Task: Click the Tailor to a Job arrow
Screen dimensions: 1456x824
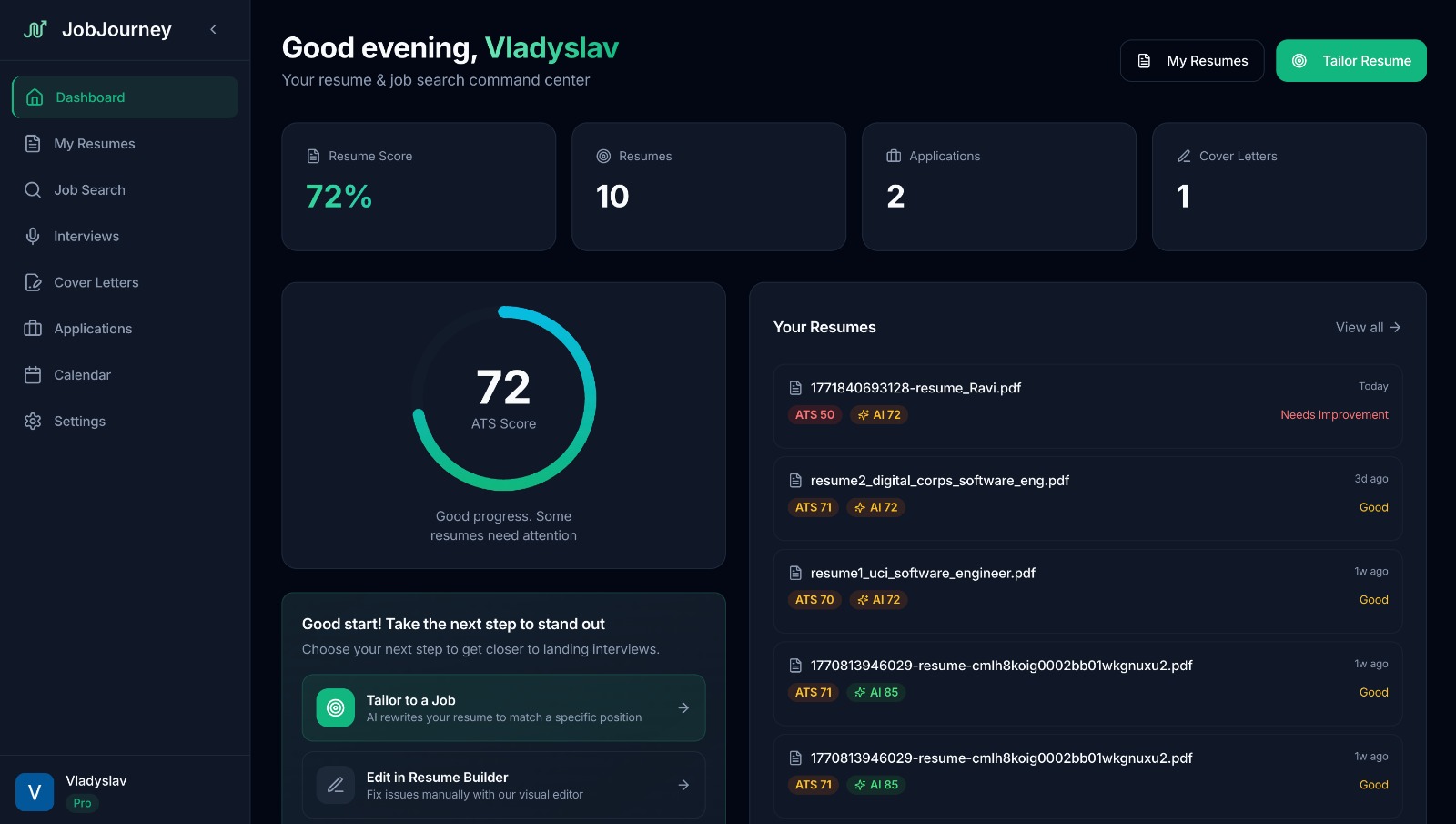Action: click(683, 708)
